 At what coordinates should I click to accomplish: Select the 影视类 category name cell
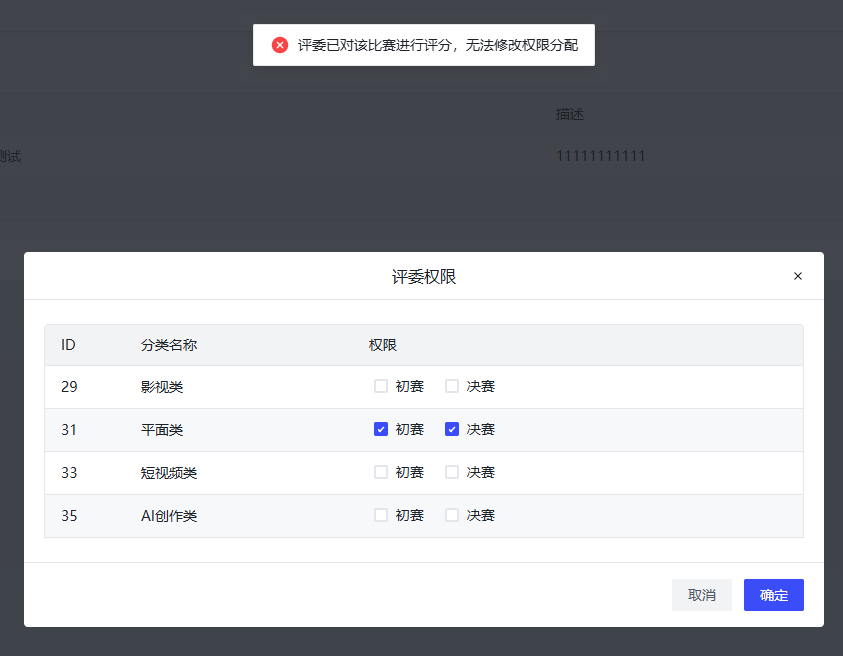(x=162, y=387)
